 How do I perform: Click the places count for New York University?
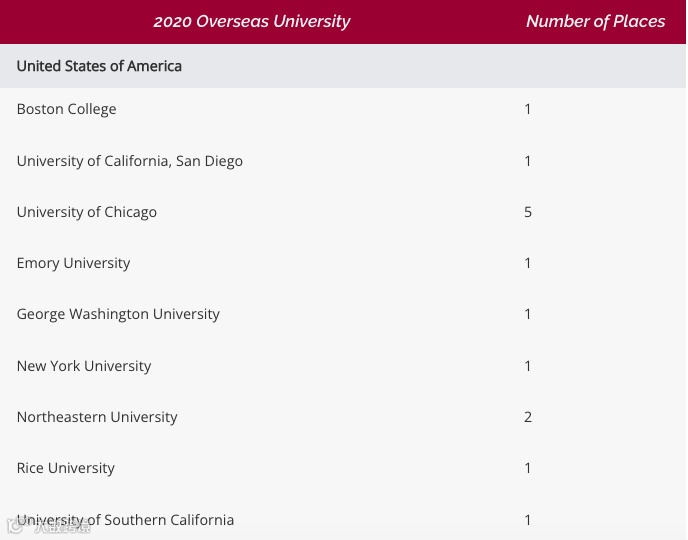[528, 366]
